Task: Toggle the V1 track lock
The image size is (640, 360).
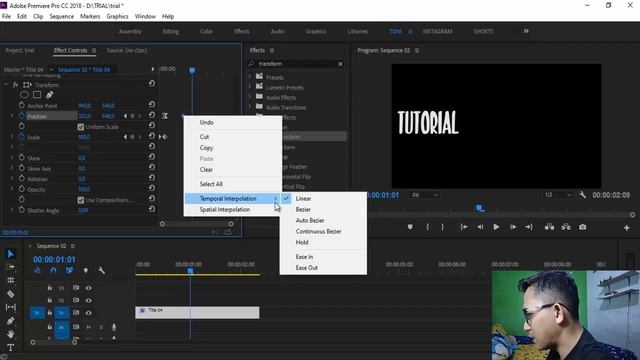Action: 49,313
